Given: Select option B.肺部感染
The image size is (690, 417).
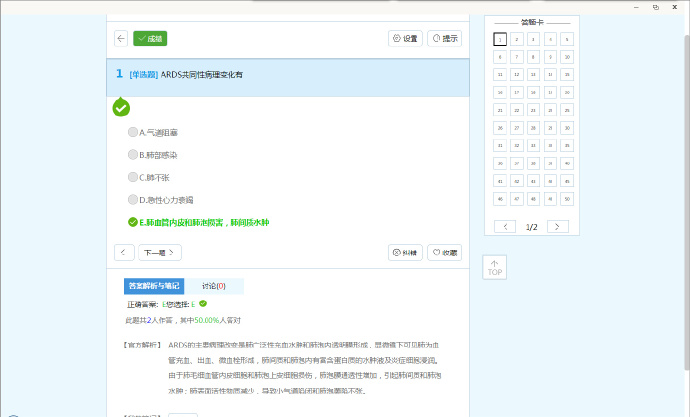Looking at the screenshot, I should pyautogui.click(x=133, y=155).
